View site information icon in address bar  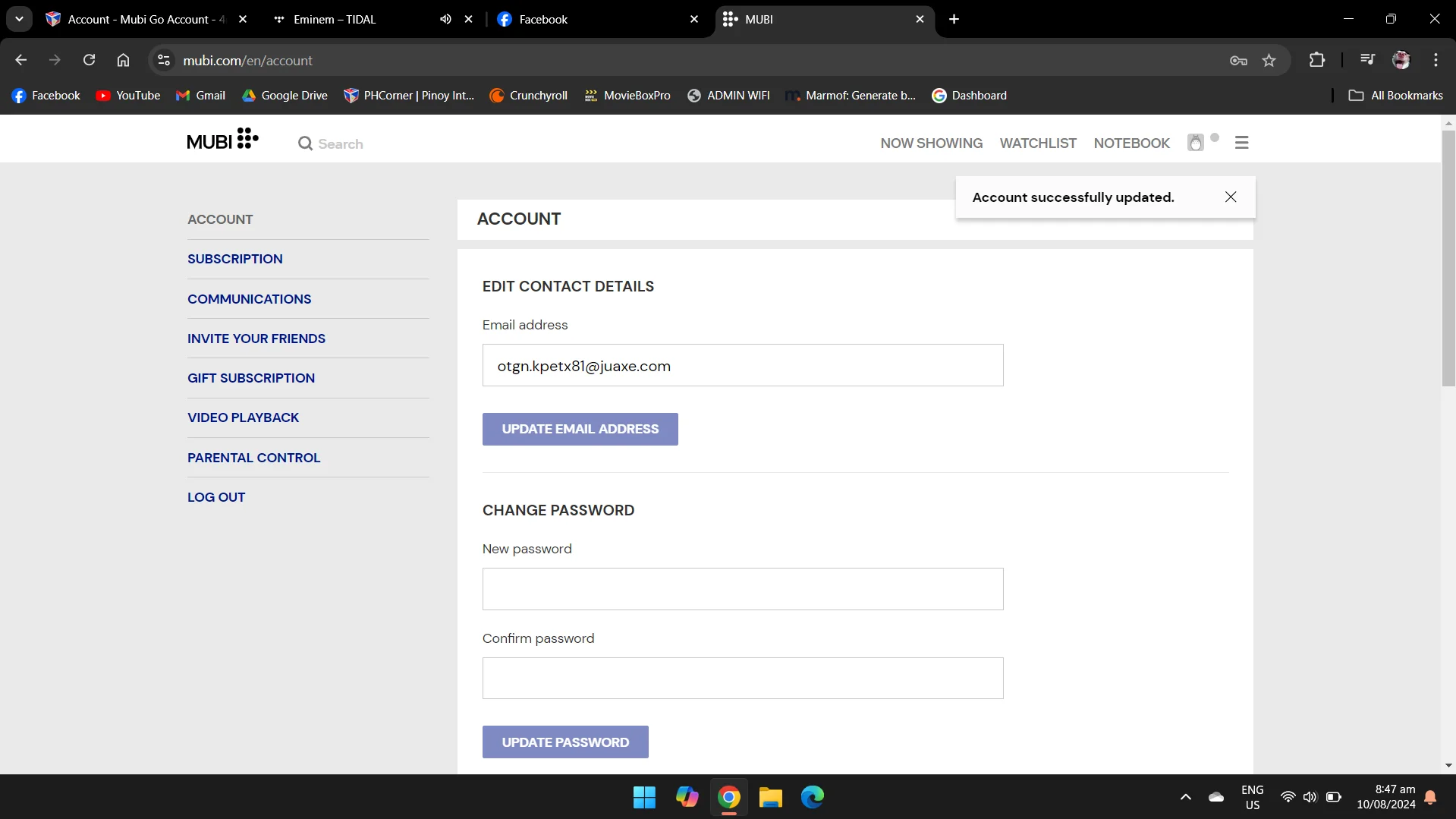pyautogui.click(x=163, y=60)
